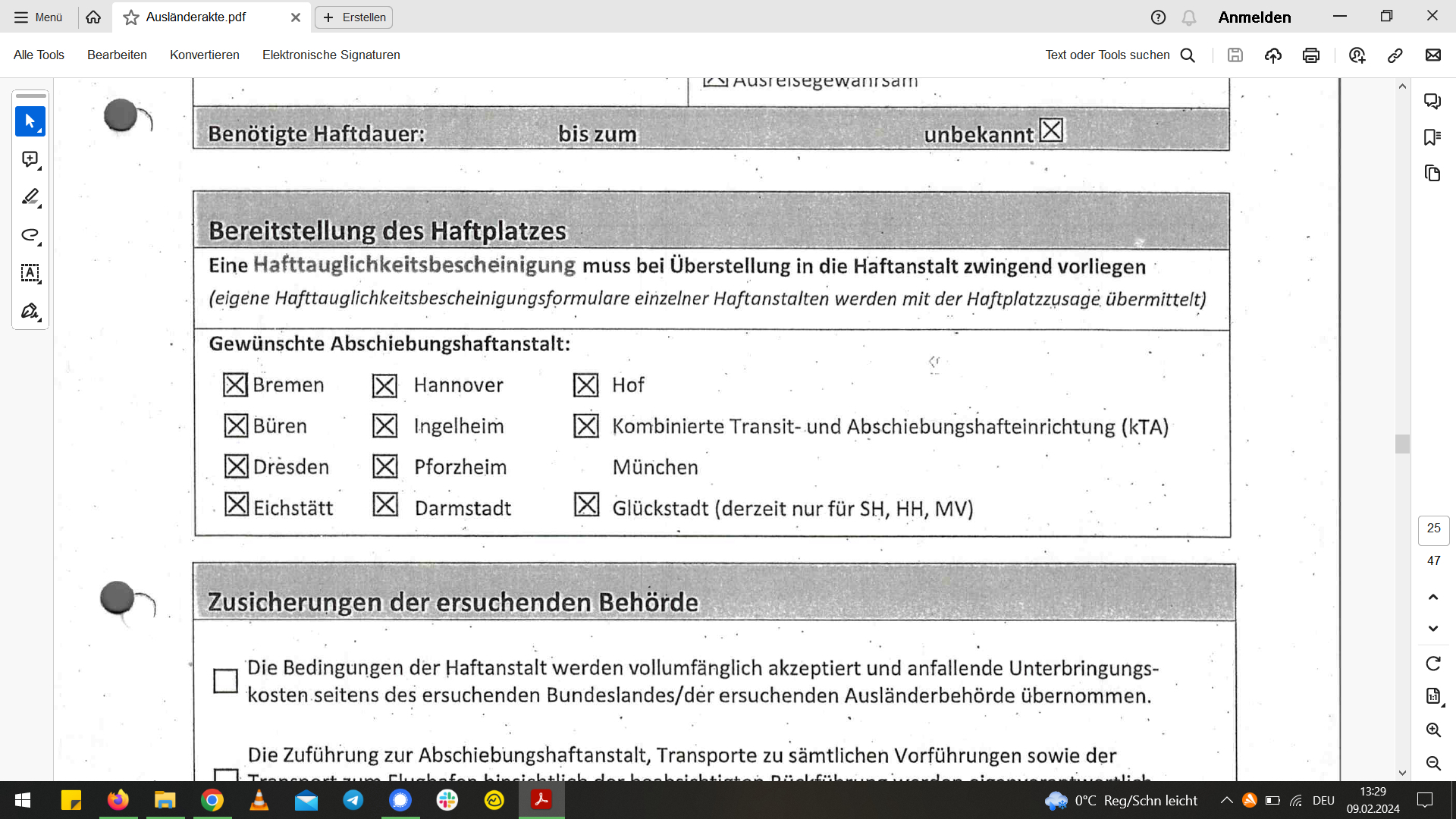Screen dimensions: 1456x819
Task: Toggle the Bremen checkbox
Action: pyautogui.click(x=235, y=385)
